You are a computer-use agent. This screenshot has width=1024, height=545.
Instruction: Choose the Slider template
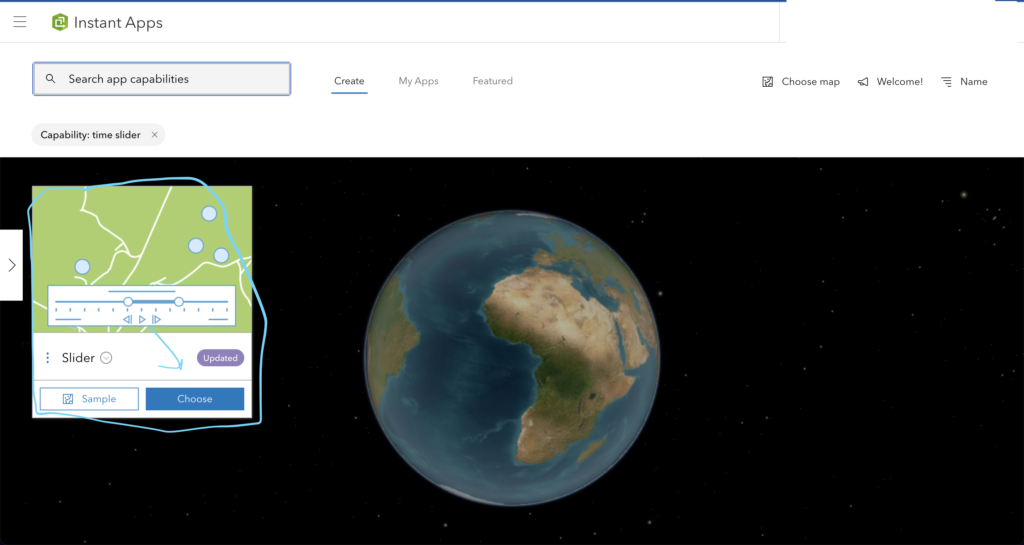tap(195, 399)
